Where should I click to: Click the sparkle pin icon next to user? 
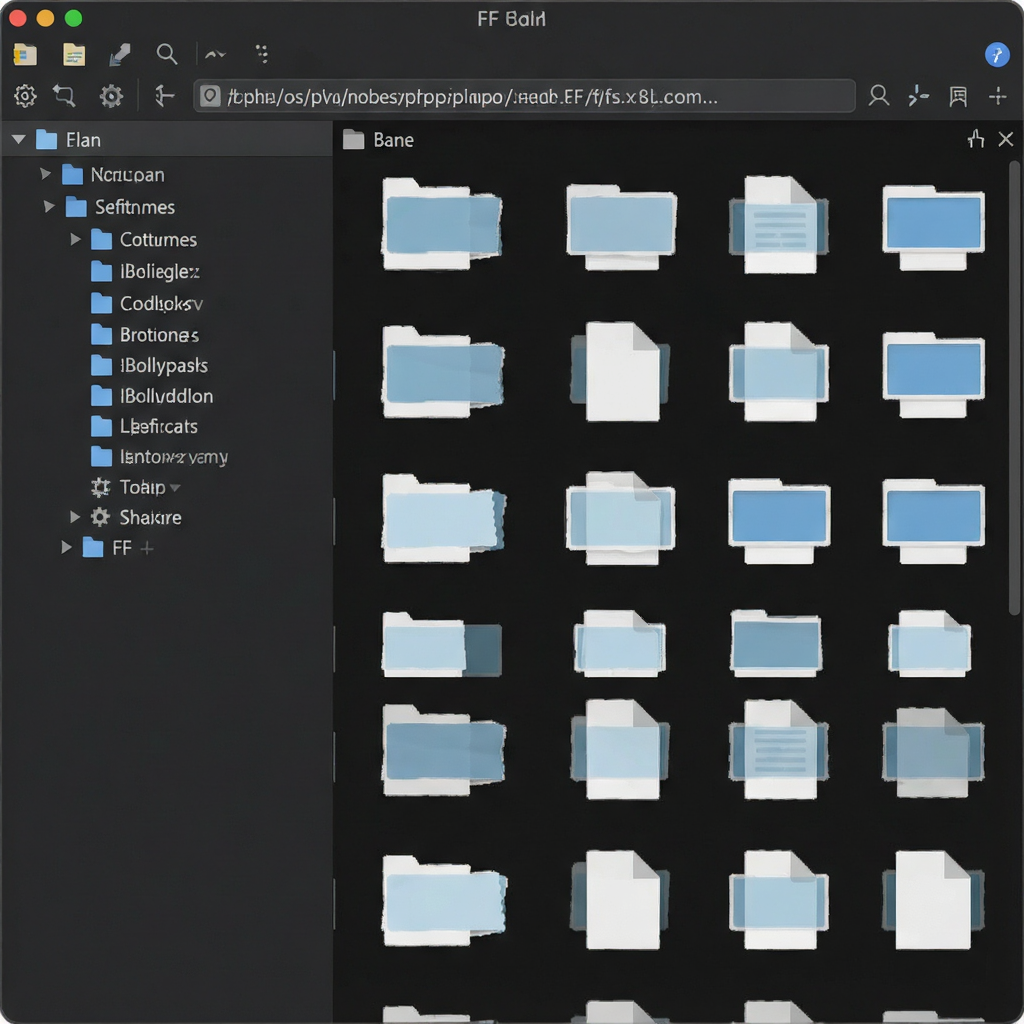pyautogui.click(x=918, y=97)
